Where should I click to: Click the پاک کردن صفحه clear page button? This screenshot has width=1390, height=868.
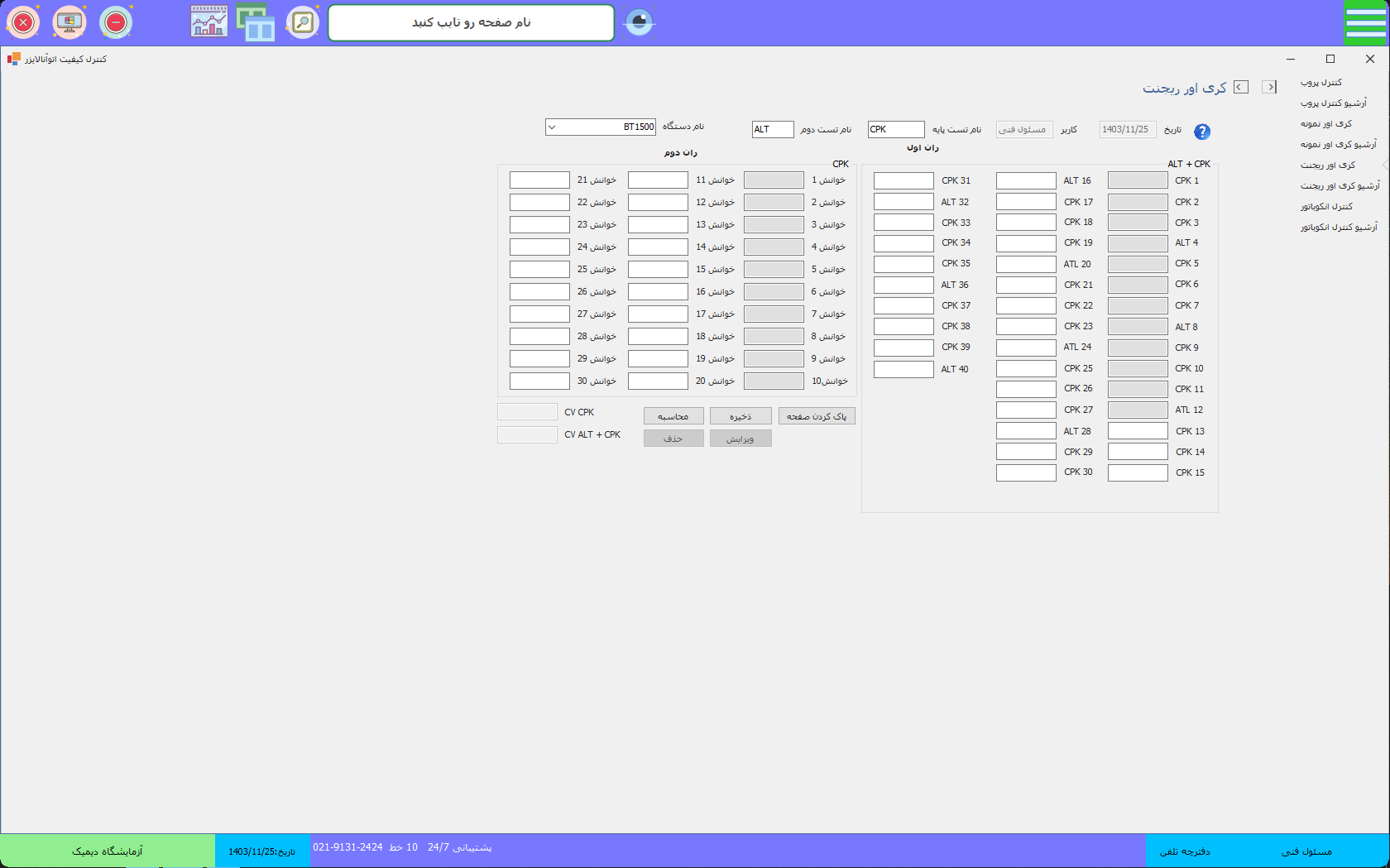[x=817, y=416]
